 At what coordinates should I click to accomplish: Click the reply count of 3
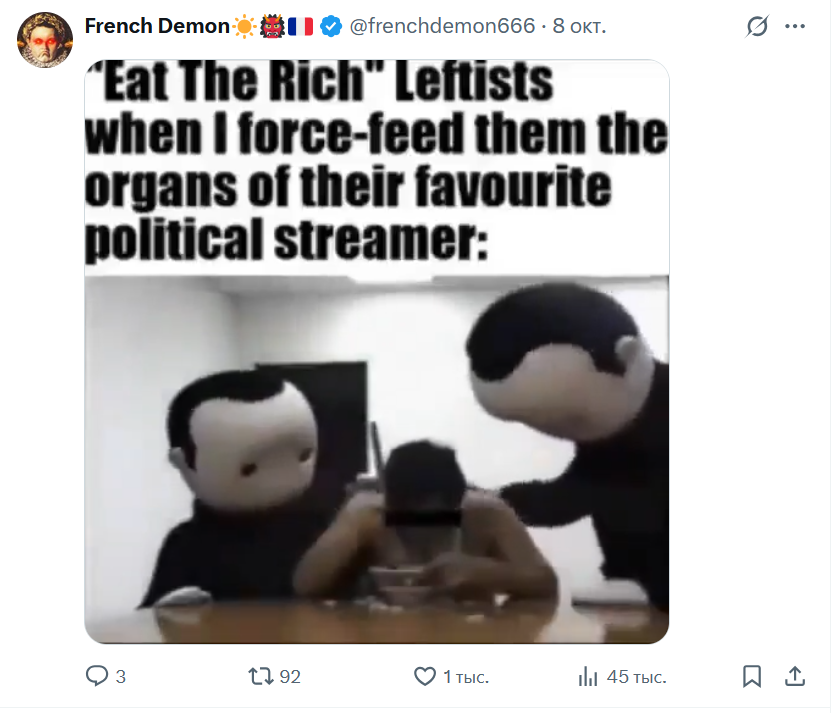tap(121, 677)
